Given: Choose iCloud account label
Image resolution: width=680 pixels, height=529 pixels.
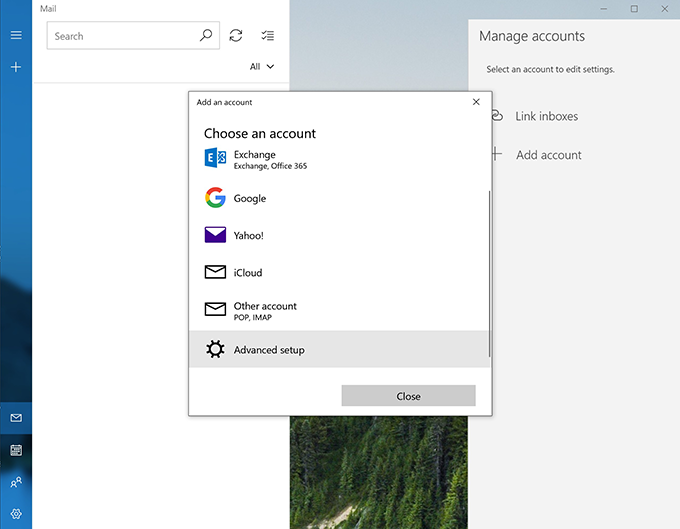Looking at the screenshot, I should pyautogui.click(x=248, y=273).
